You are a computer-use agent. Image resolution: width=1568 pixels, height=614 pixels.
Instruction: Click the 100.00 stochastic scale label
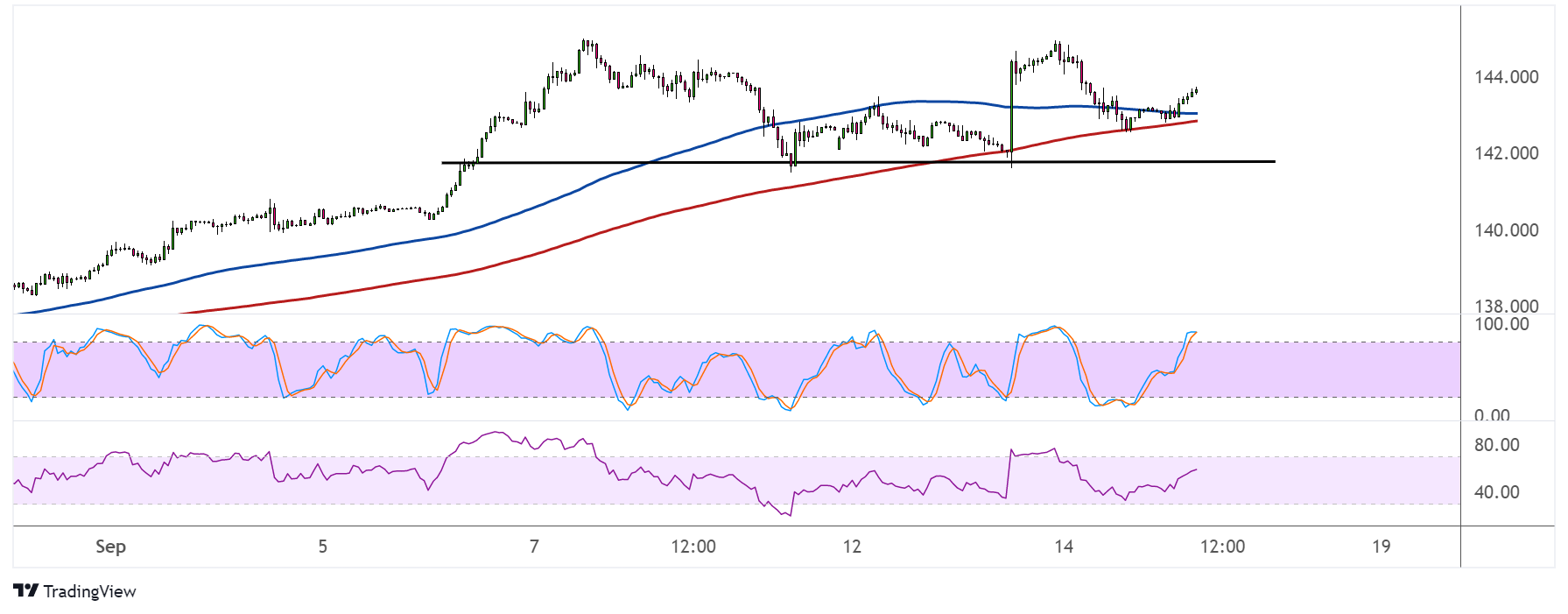click(x=1501, y=324)
